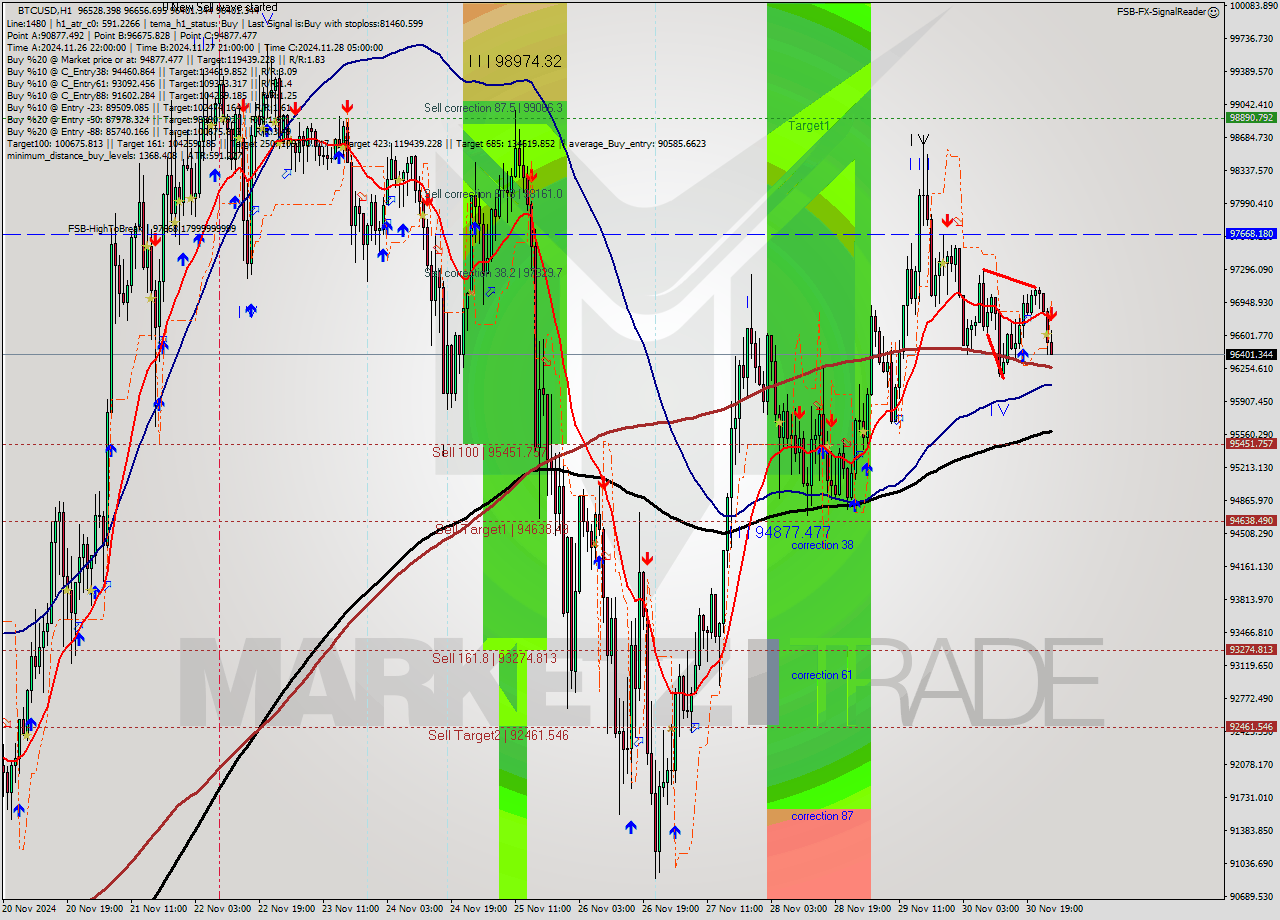Click the smiley face icon beside FSB-FX-SignalReader
The height and width of the screenshot is (920, 1280).
point(1213,11)
